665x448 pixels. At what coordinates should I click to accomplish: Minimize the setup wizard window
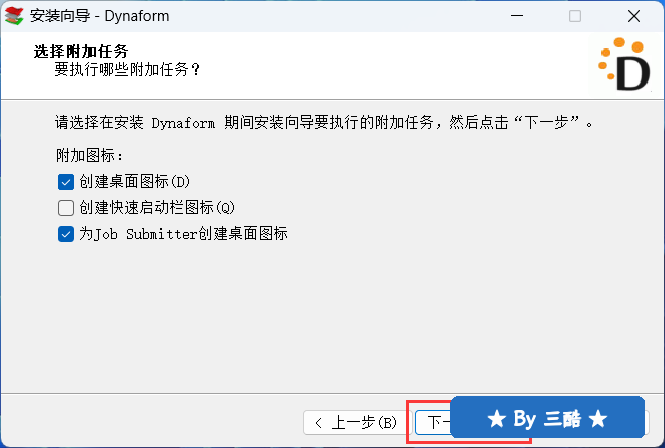tap(517, 16)
